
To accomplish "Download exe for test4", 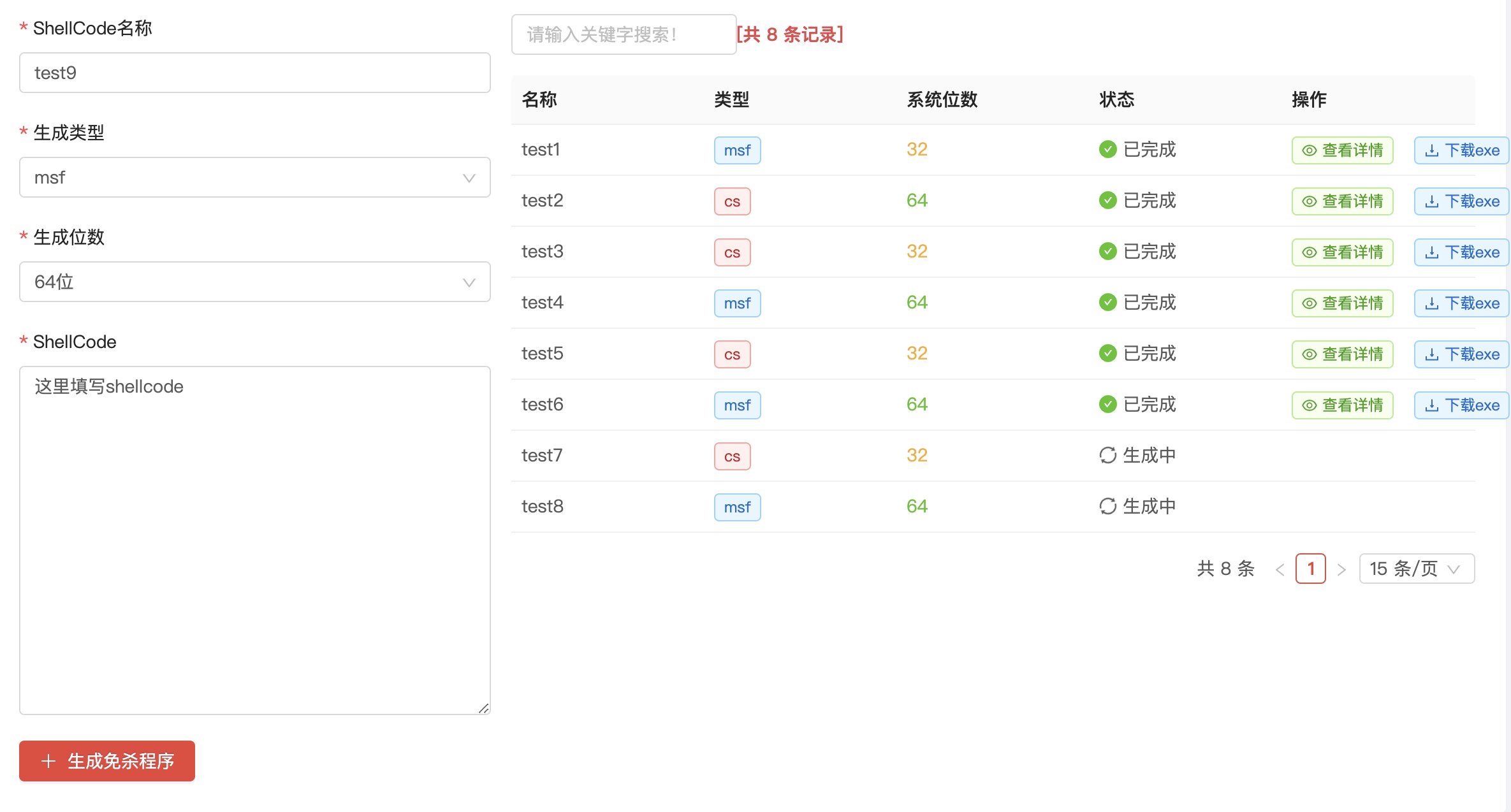I will pos(1461,303).
